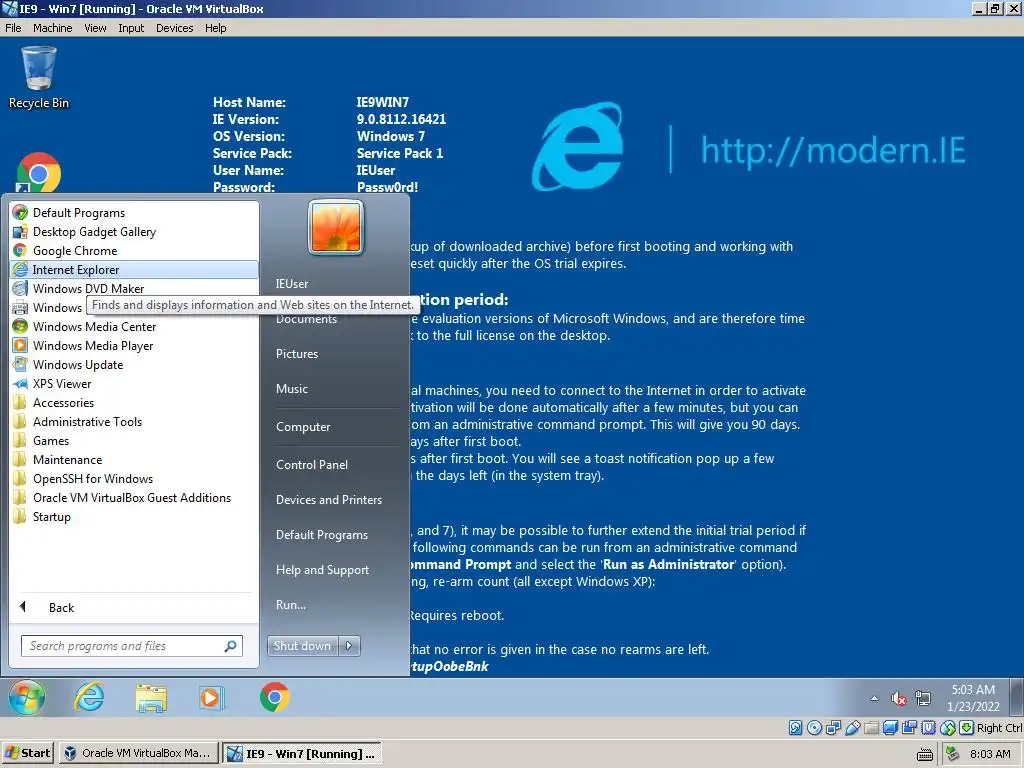1024x768 pixels.
Task: Click the VirtualBox optical disk icon
Action: [x=814, y=728]
